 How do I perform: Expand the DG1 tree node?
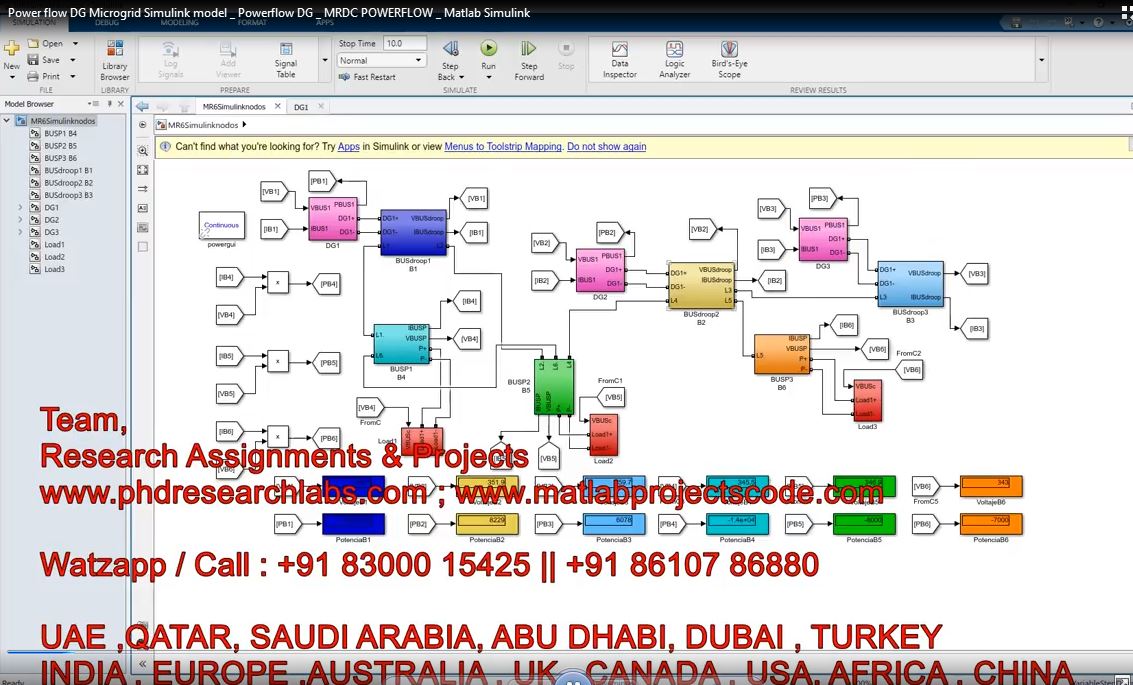click(20, 207)
